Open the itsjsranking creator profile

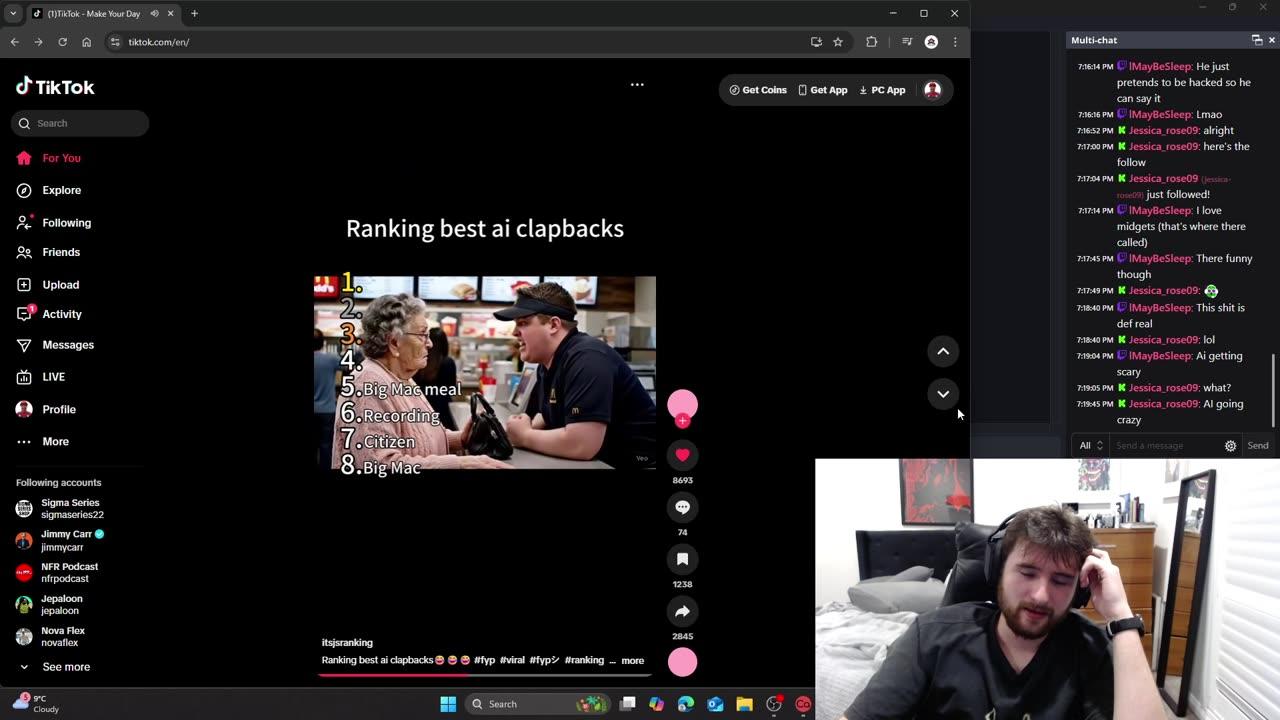point(347,643)
